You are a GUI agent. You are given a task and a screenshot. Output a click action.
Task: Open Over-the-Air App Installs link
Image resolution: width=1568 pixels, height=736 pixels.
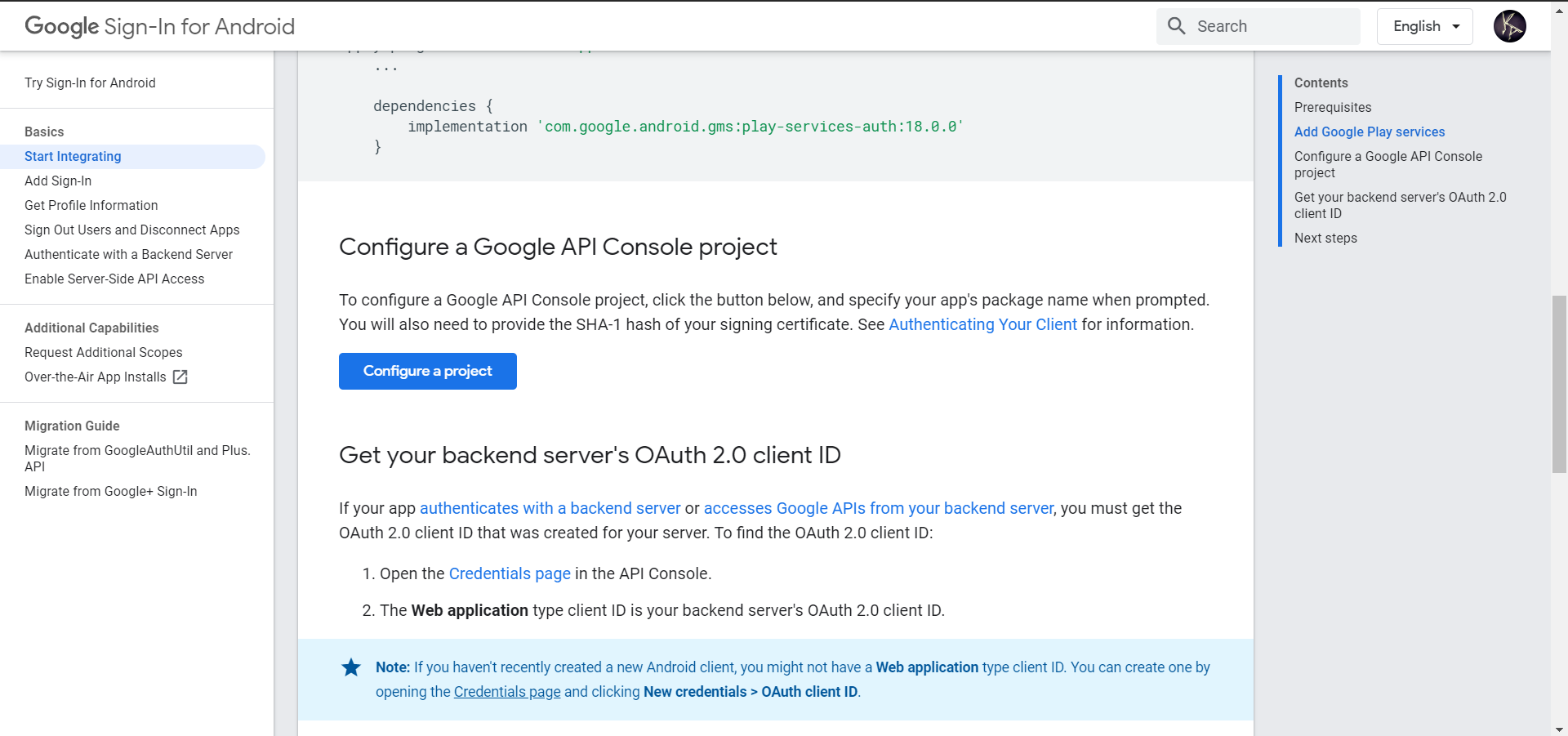pos(96,377)
